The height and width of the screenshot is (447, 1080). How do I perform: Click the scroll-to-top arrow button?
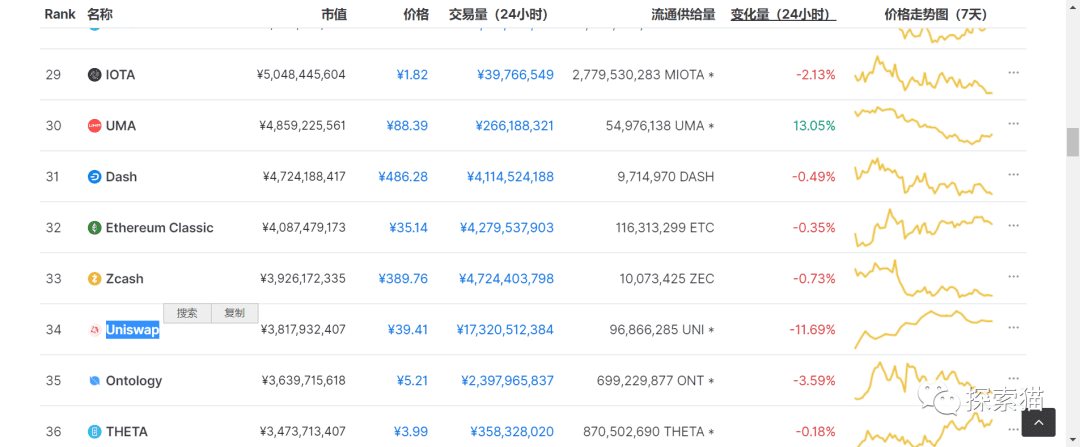pos(1038,422)
